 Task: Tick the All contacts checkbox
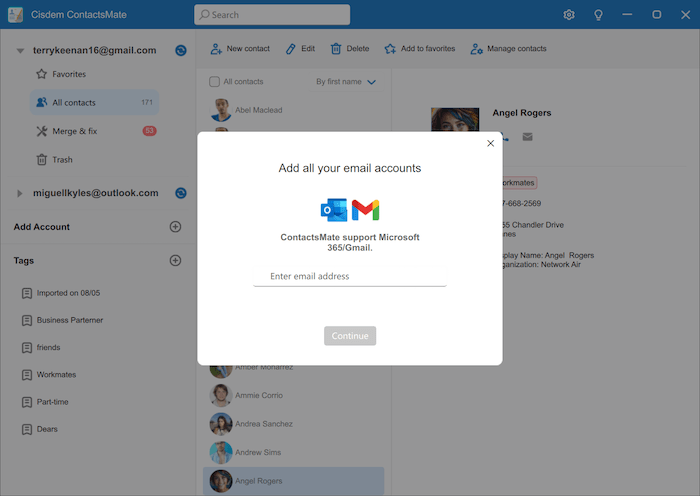point(214,82)
